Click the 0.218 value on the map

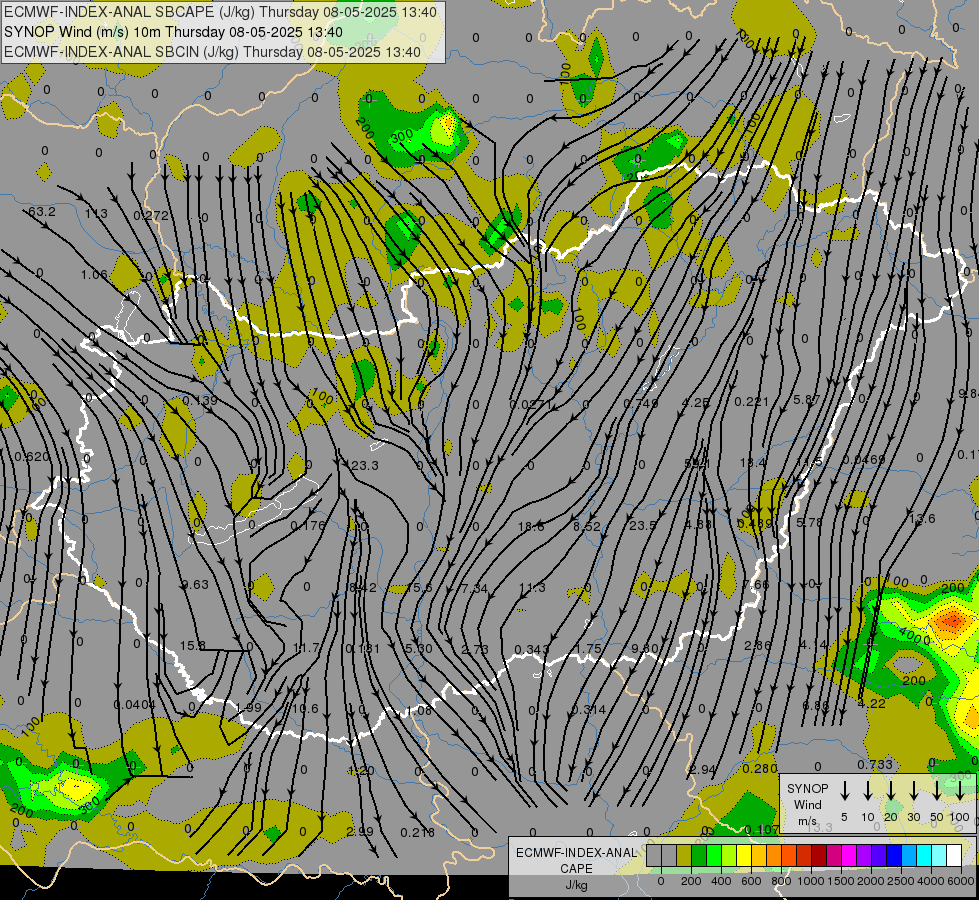pyautogui.click(x=418, y=833)
